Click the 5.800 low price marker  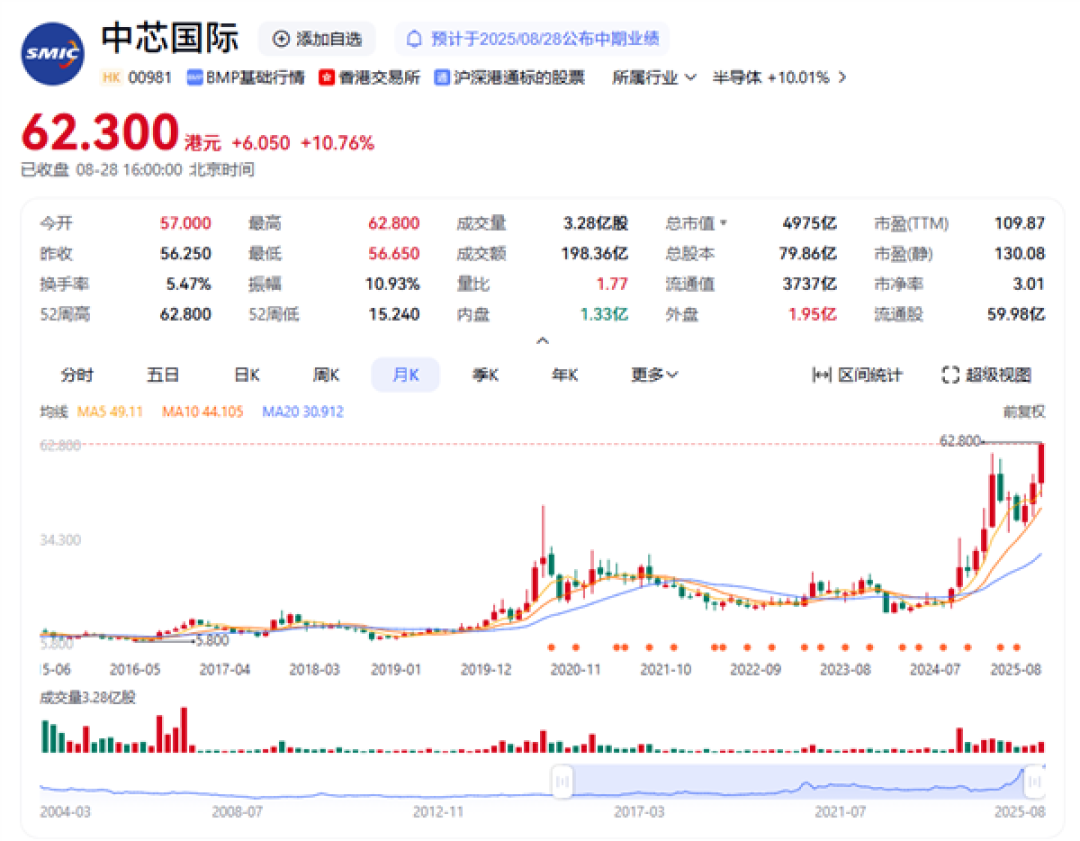(x=212, y=641)
